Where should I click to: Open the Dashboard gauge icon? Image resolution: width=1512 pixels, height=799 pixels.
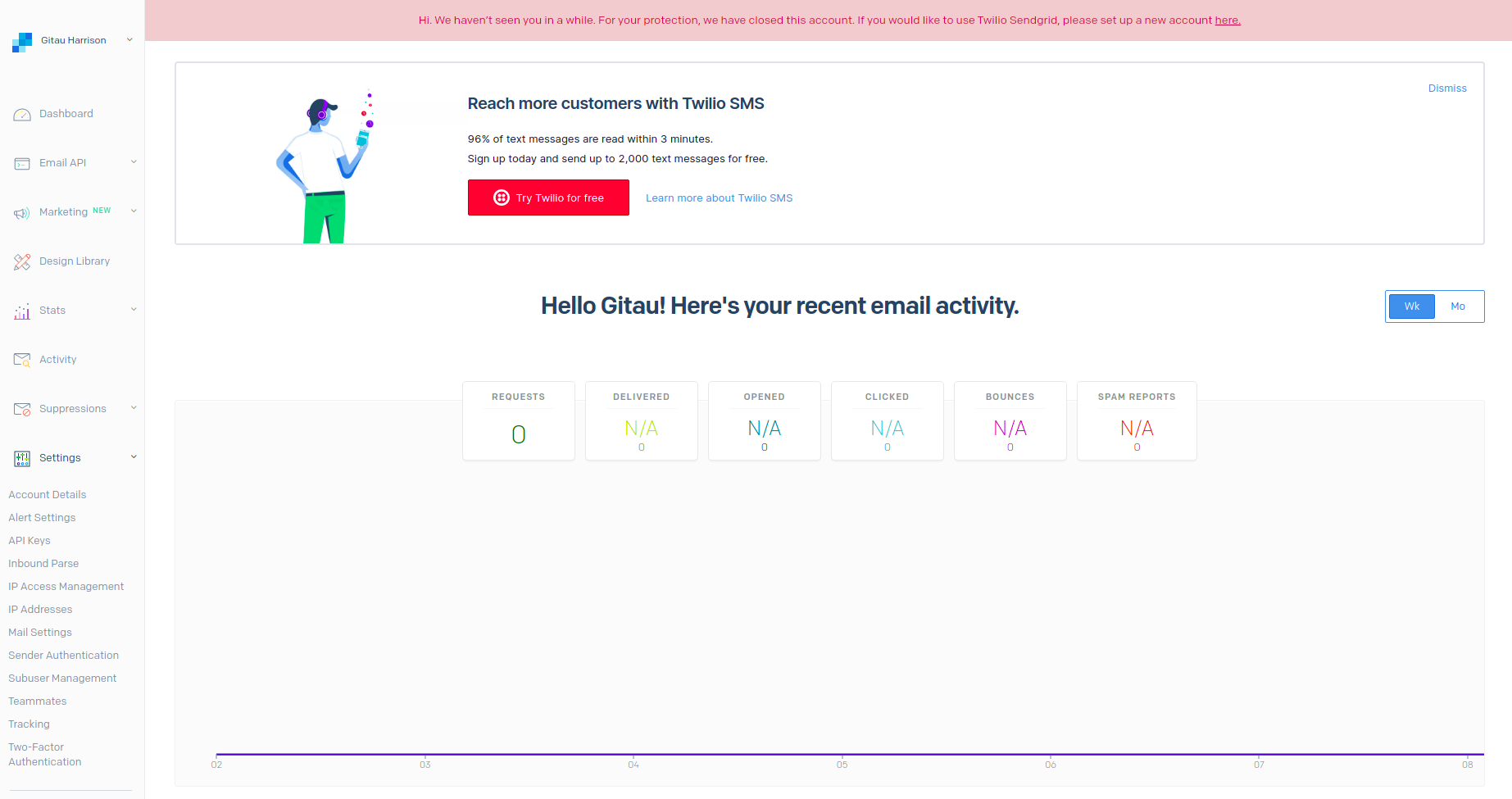pos(22,115)
